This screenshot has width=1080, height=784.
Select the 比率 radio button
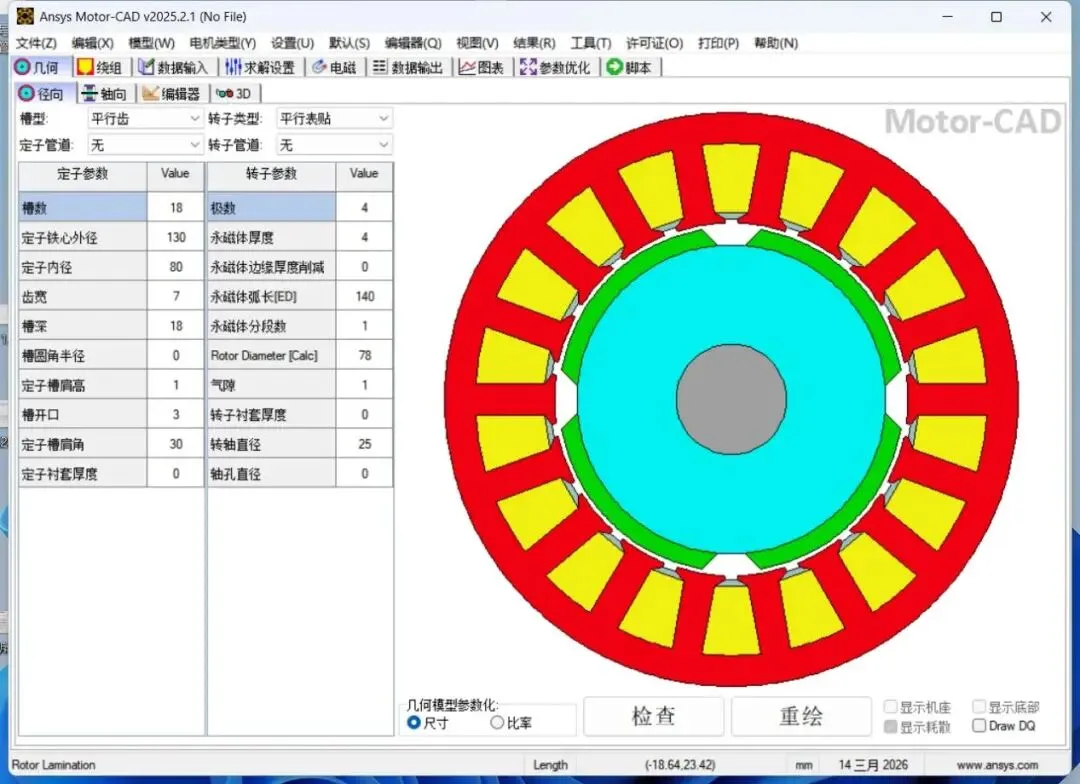point(497,723)
